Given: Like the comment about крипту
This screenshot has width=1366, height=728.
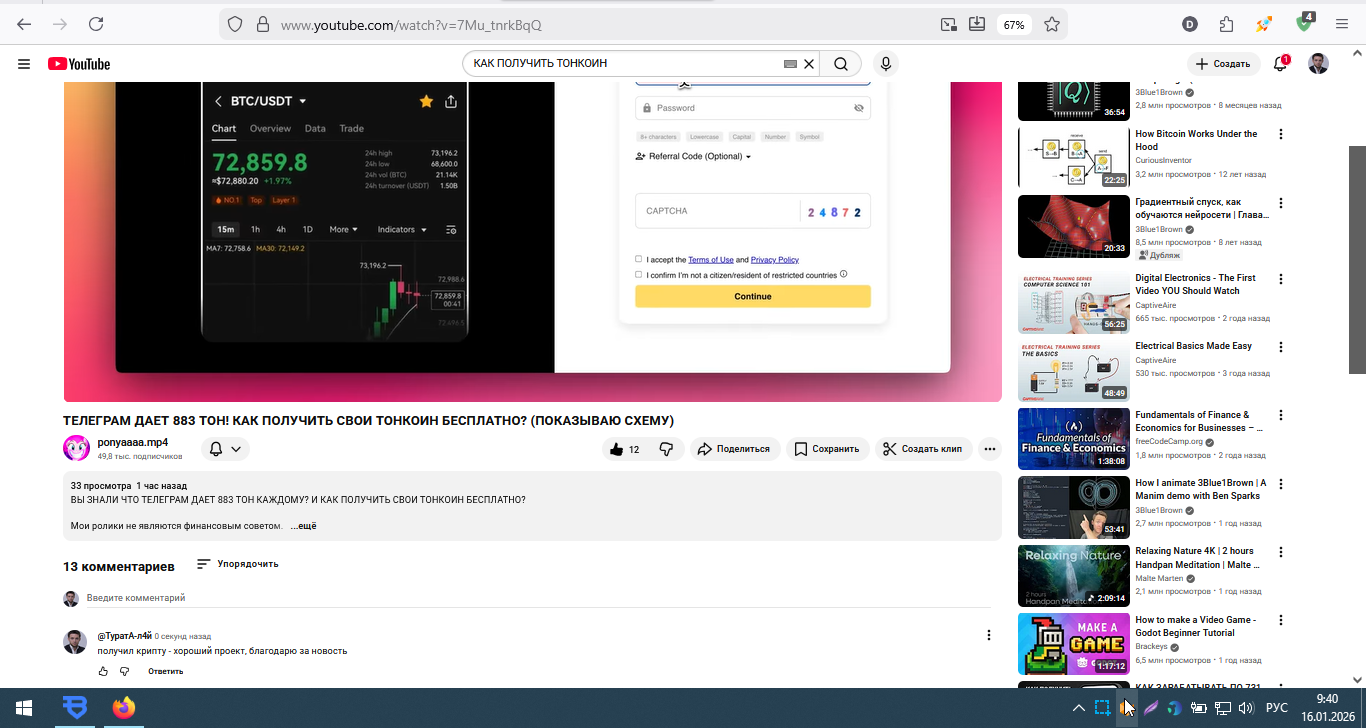Looking at the screenshot, I should click(x=103, y=671).
